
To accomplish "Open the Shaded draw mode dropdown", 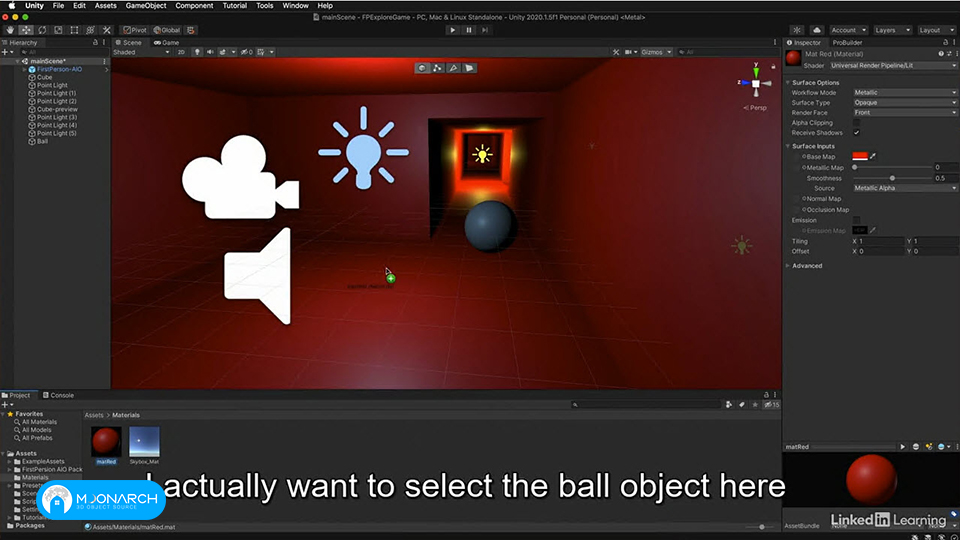I will 141,52.
